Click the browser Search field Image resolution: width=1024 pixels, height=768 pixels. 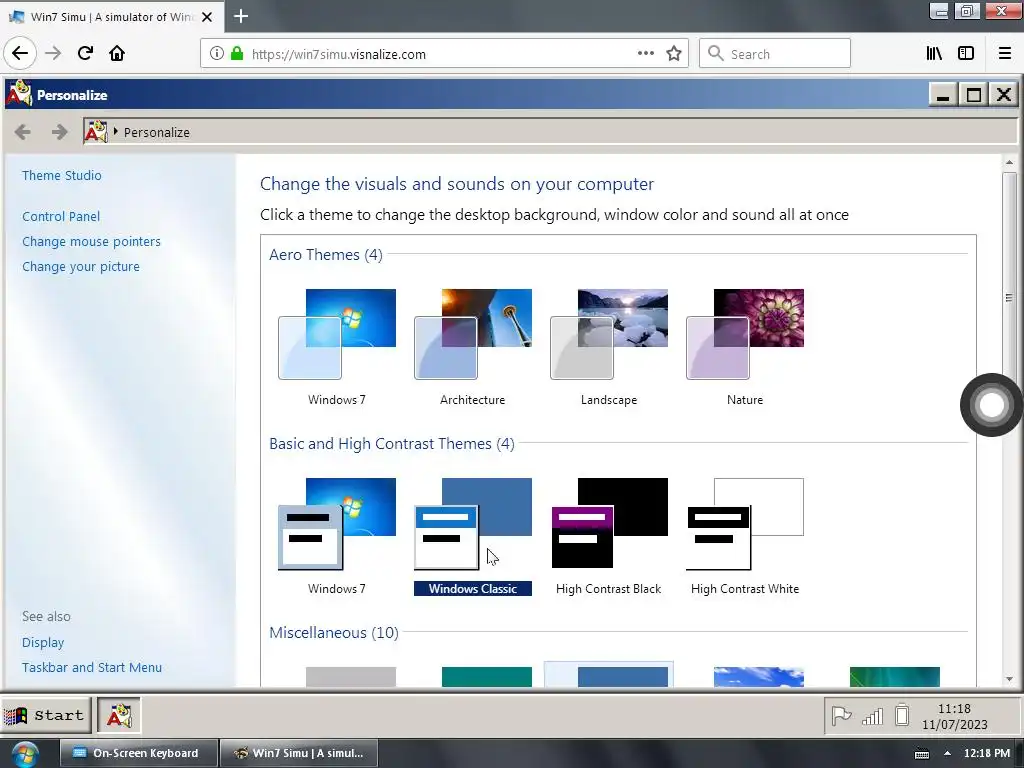click(775, 54)
